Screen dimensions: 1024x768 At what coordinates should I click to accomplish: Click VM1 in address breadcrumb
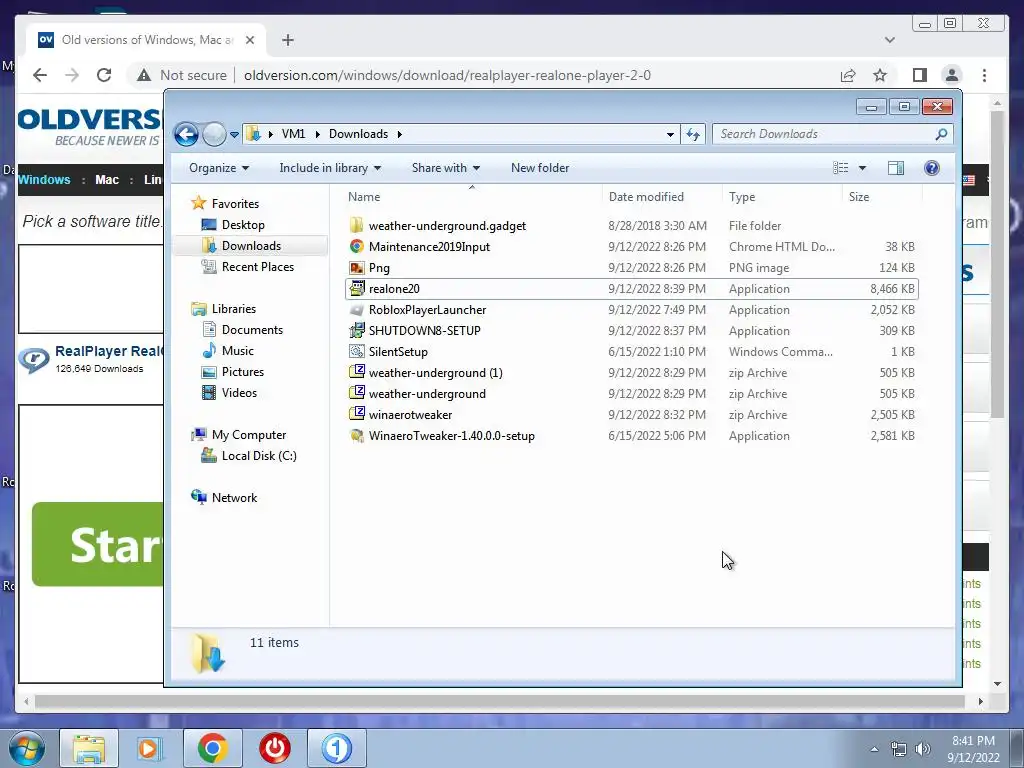(x=293, y=134)
